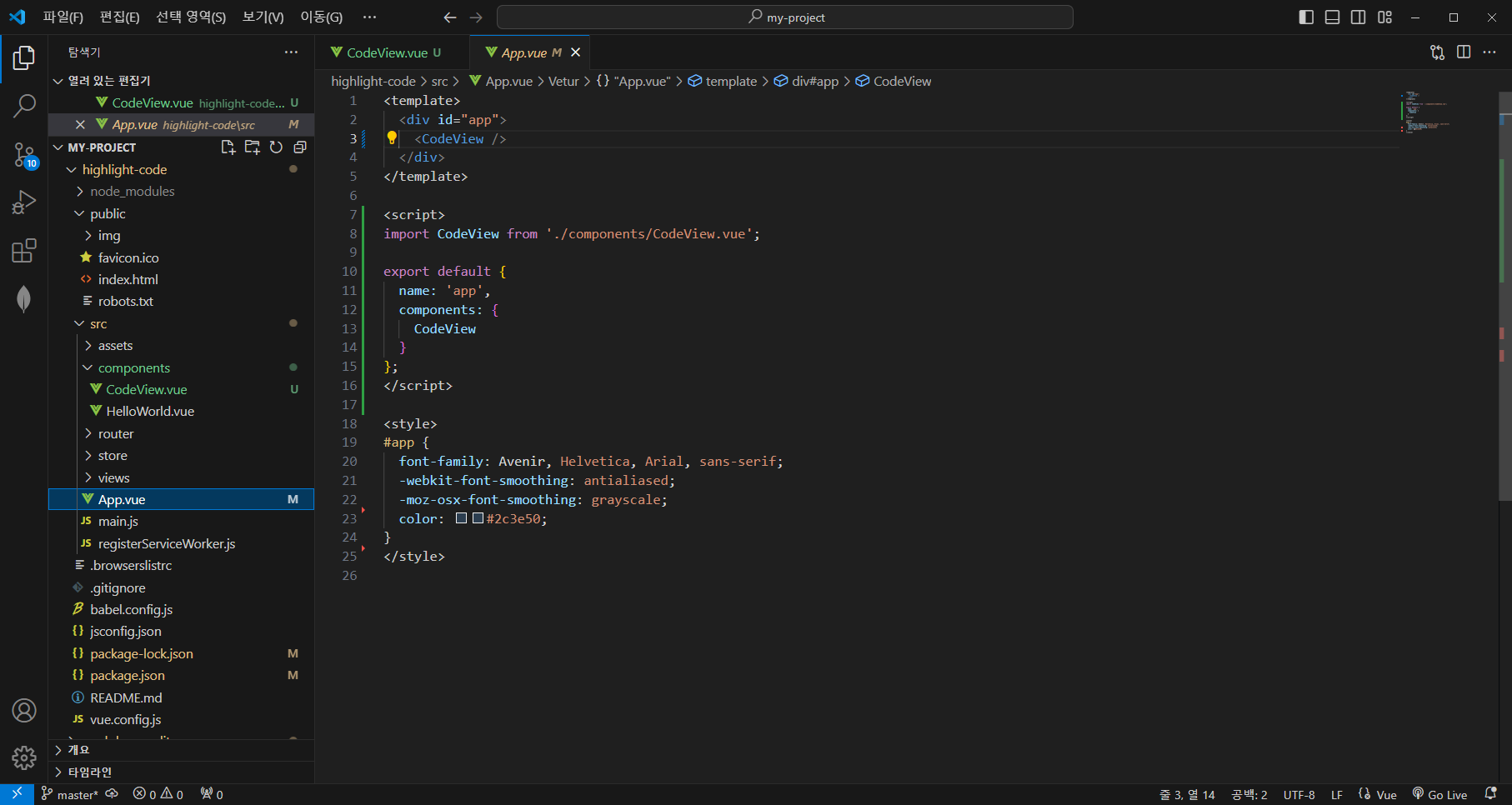The width and height of the screenshot is (1512, 805).
Task: Create a new file in the explorer
Action: (x=228, y=147)
